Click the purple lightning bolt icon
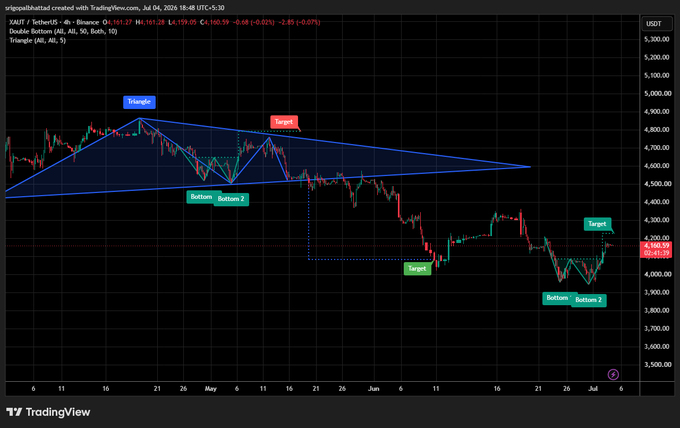Viewport: 680px width, 428px height. 613,374
